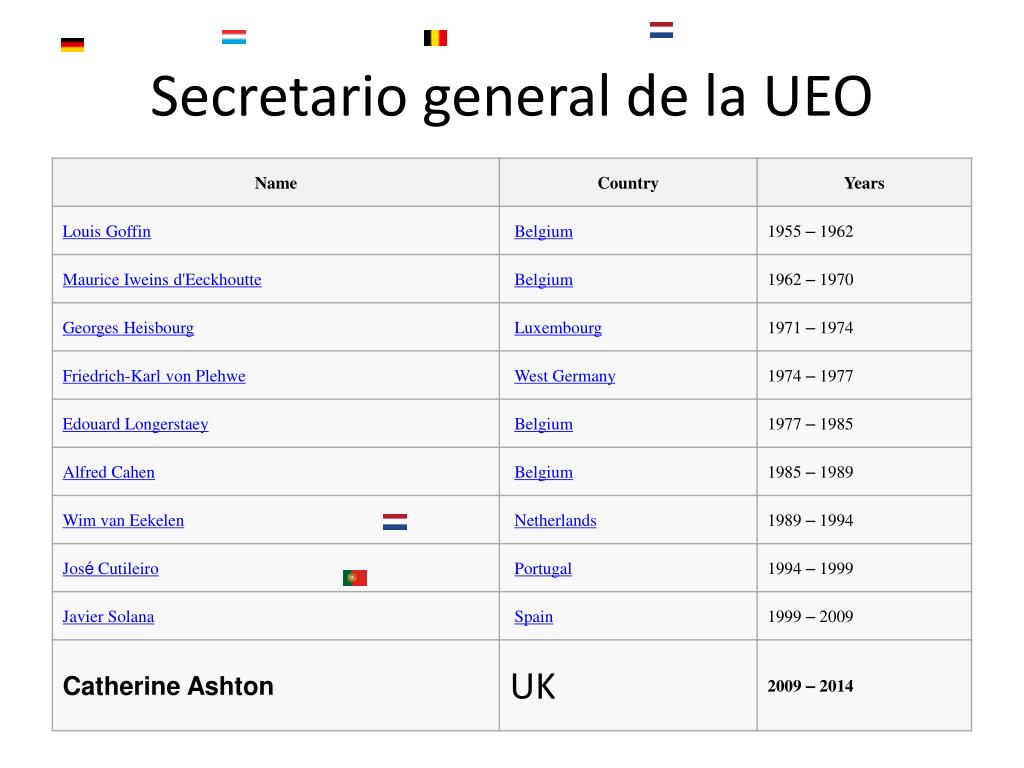The width and height of the screenshot is (1024, 768).
Task: Click the Netherlands flag above the title
Action: 662,30
